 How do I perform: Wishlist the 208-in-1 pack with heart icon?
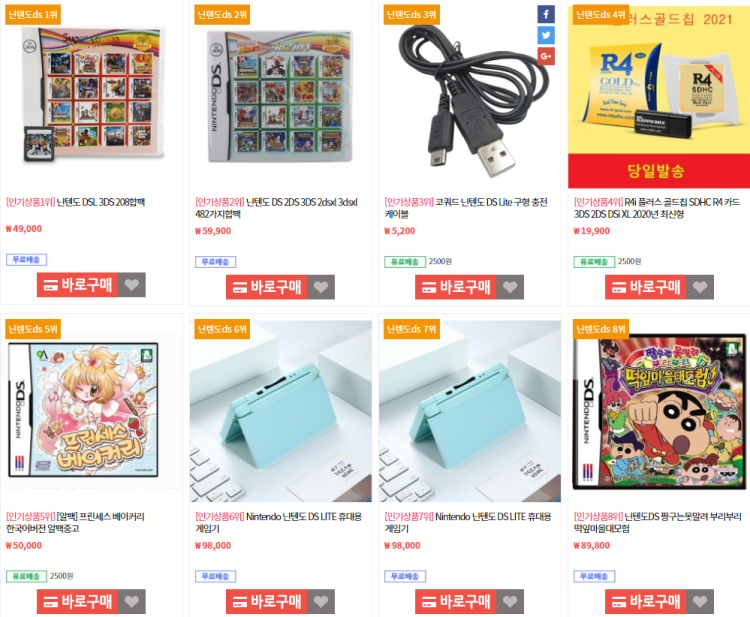click(132, 285)
